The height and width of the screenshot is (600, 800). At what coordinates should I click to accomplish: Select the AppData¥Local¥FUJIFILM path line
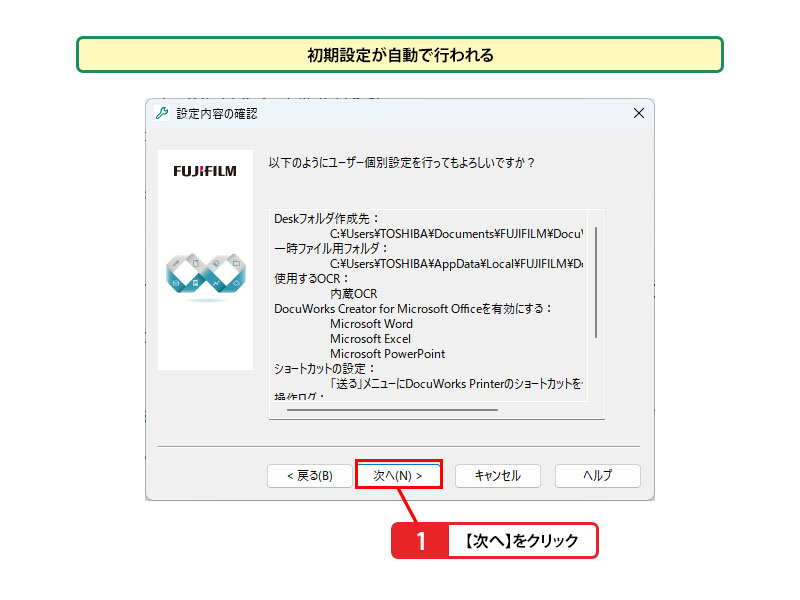[x=456, y=264]
